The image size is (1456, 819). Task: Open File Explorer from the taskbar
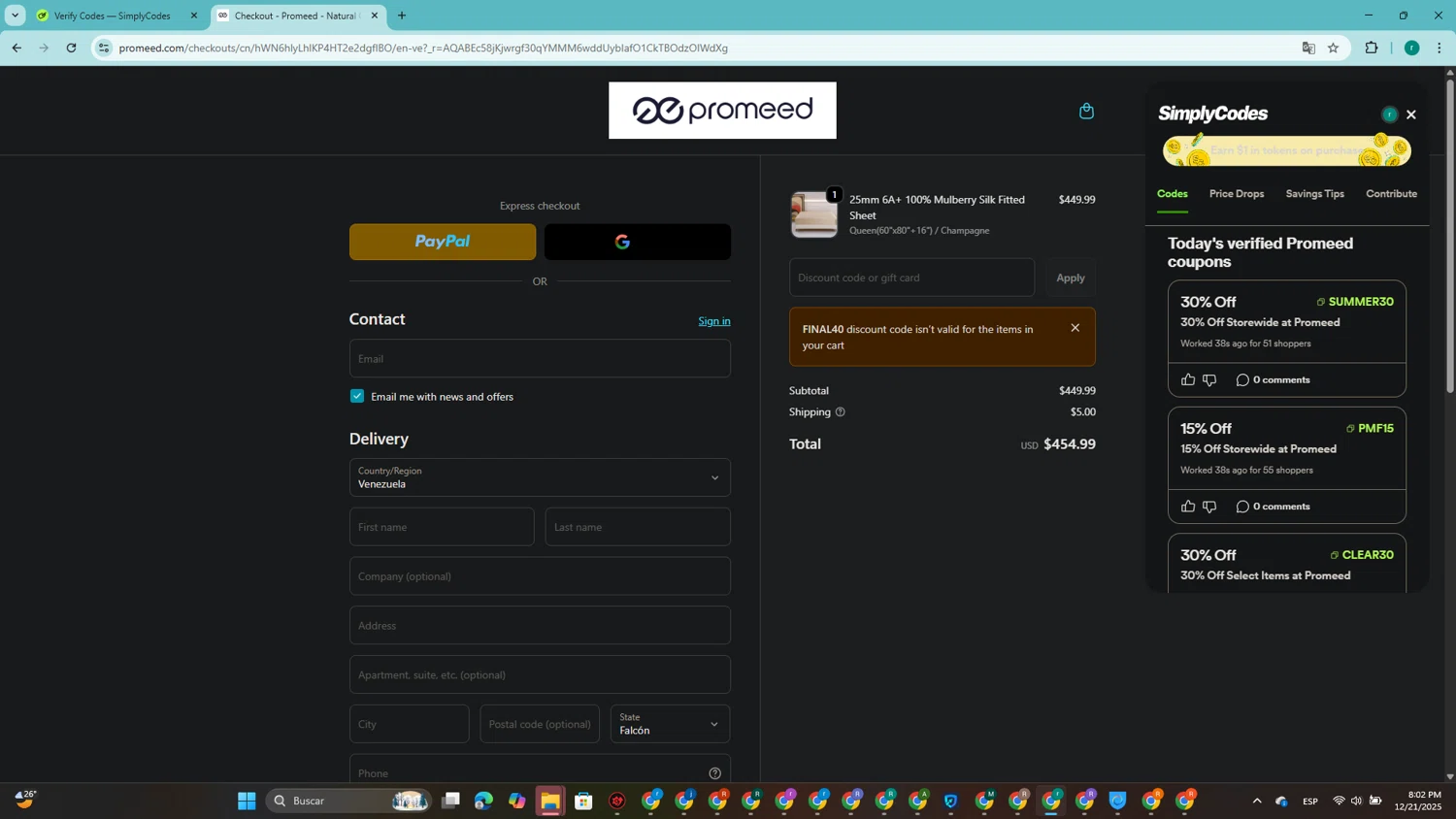coord(550,801)
